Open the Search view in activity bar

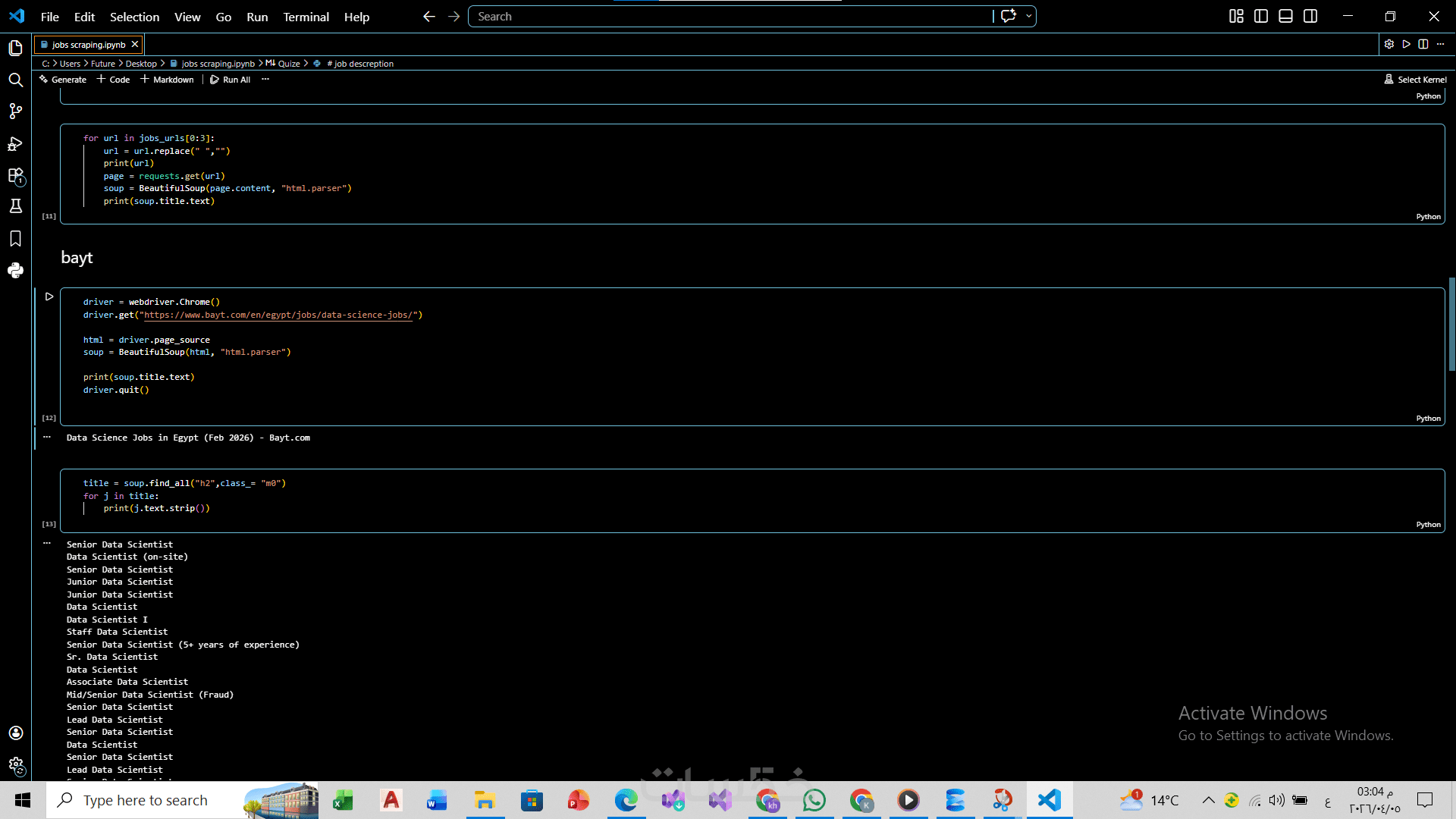[15, 80]
